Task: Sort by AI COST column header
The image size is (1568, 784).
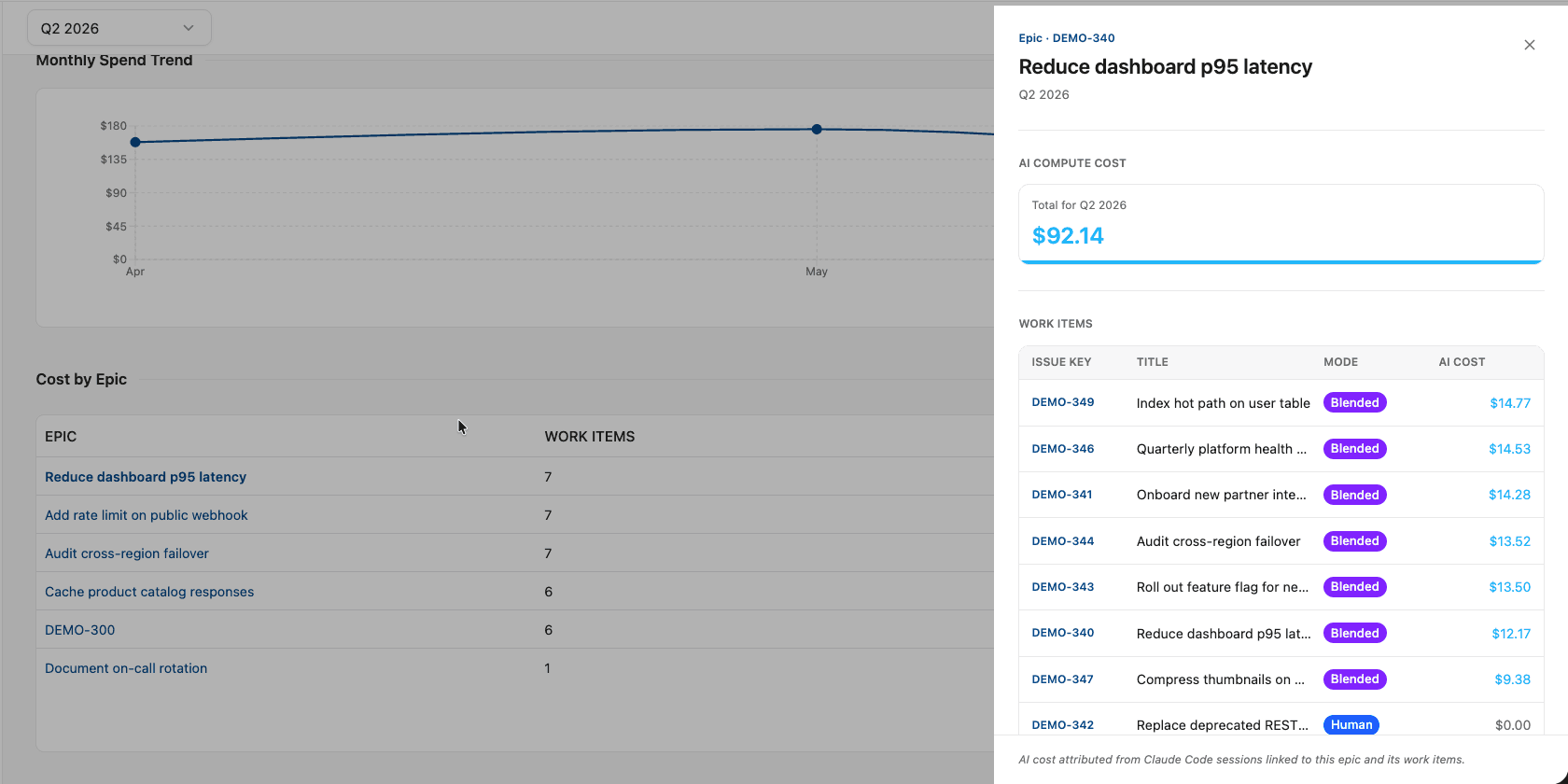Action: point(1462,362)
